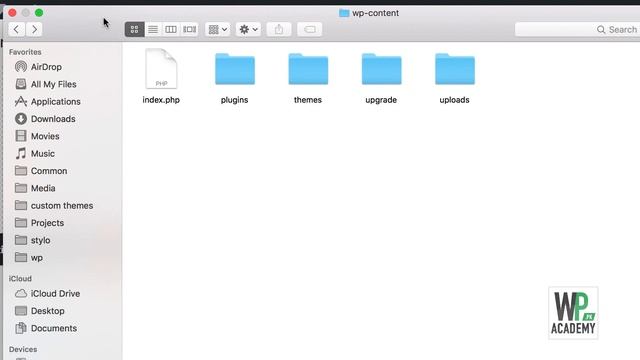
Task: Open the item arrangement dropdown
Action: 218,29
